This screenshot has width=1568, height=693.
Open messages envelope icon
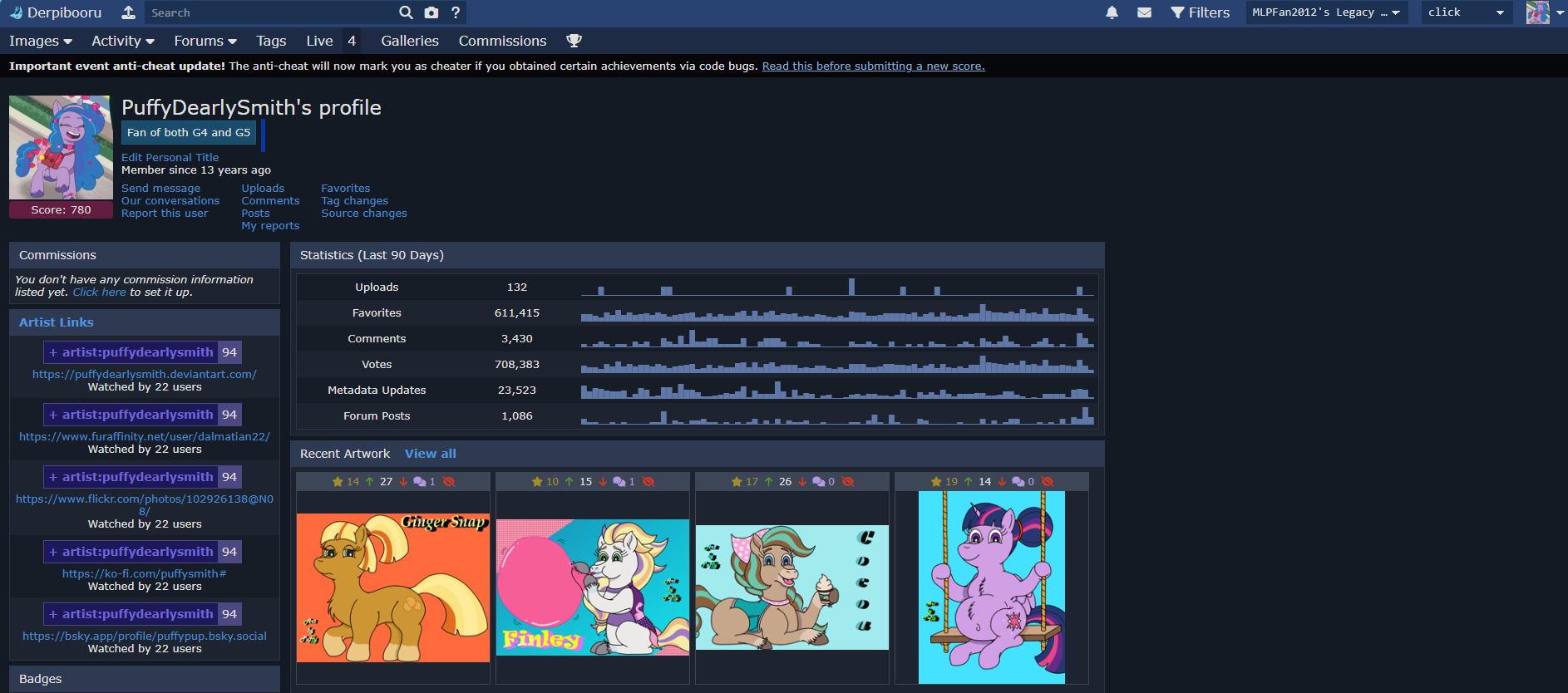pyautogui.click(x=1145, y=12)
